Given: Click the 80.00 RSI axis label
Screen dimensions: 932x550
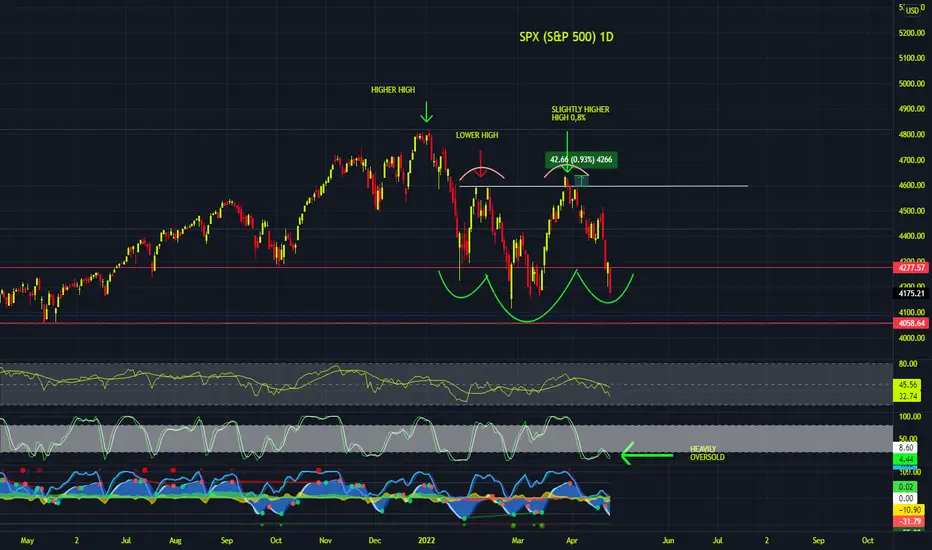Looking at the screenshot, I should click(908, 363).
